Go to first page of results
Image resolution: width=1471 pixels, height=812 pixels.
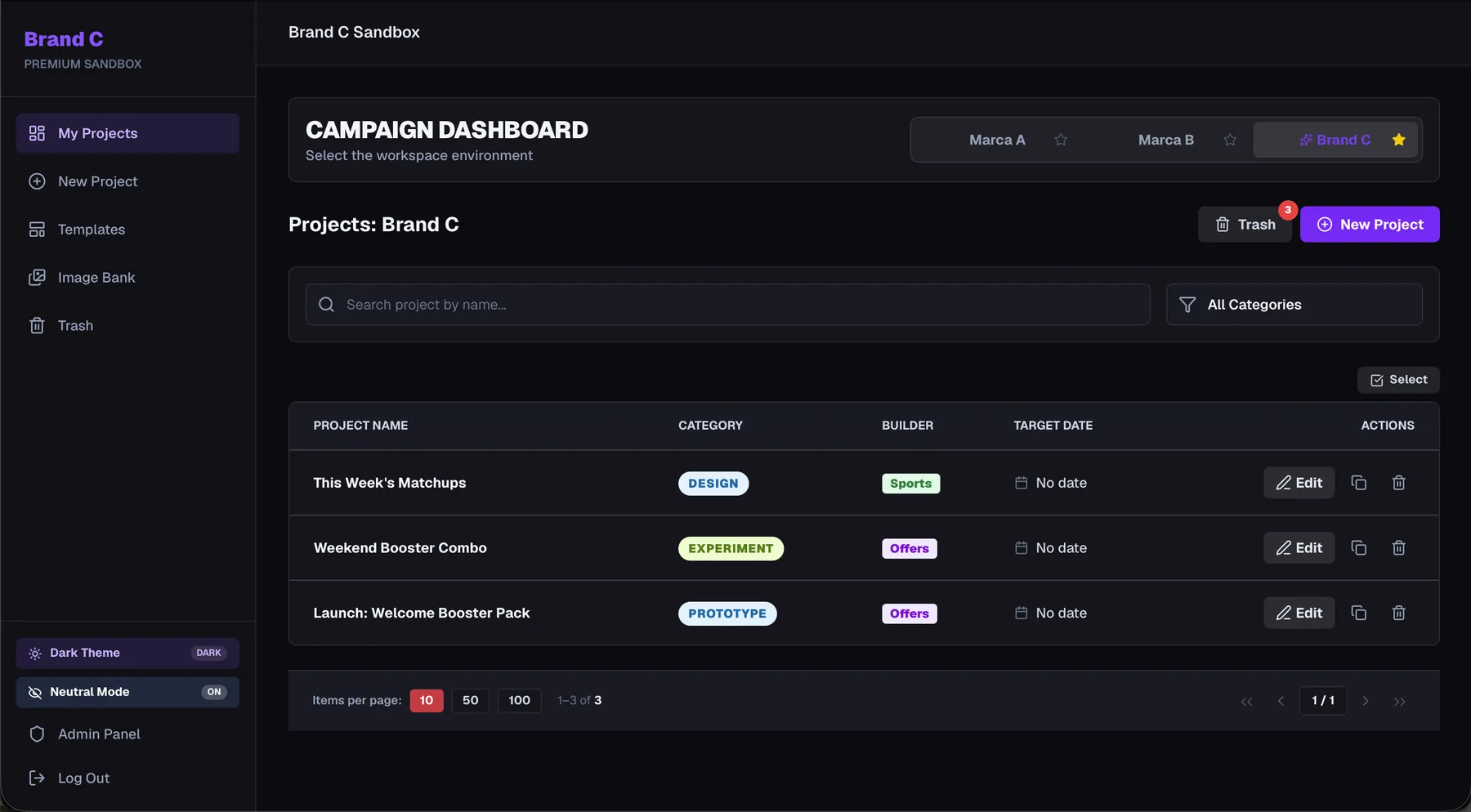[1246, 701]
